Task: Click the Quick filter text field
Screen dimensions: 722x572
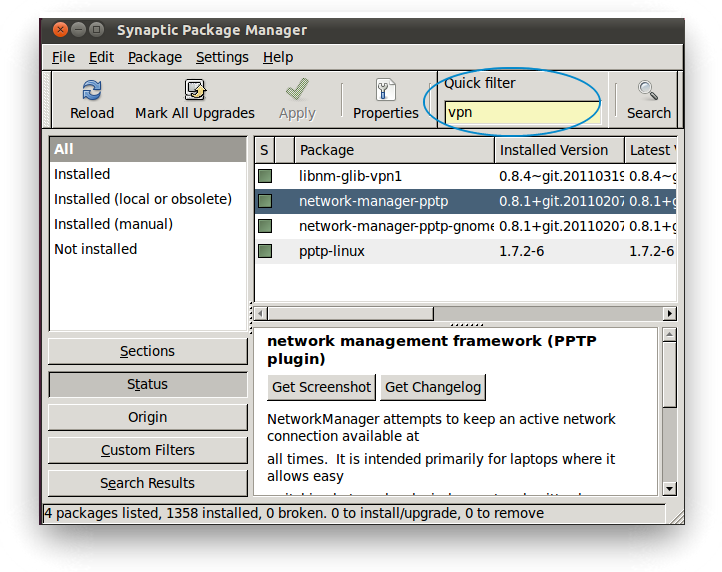Action: pos(523,112)
